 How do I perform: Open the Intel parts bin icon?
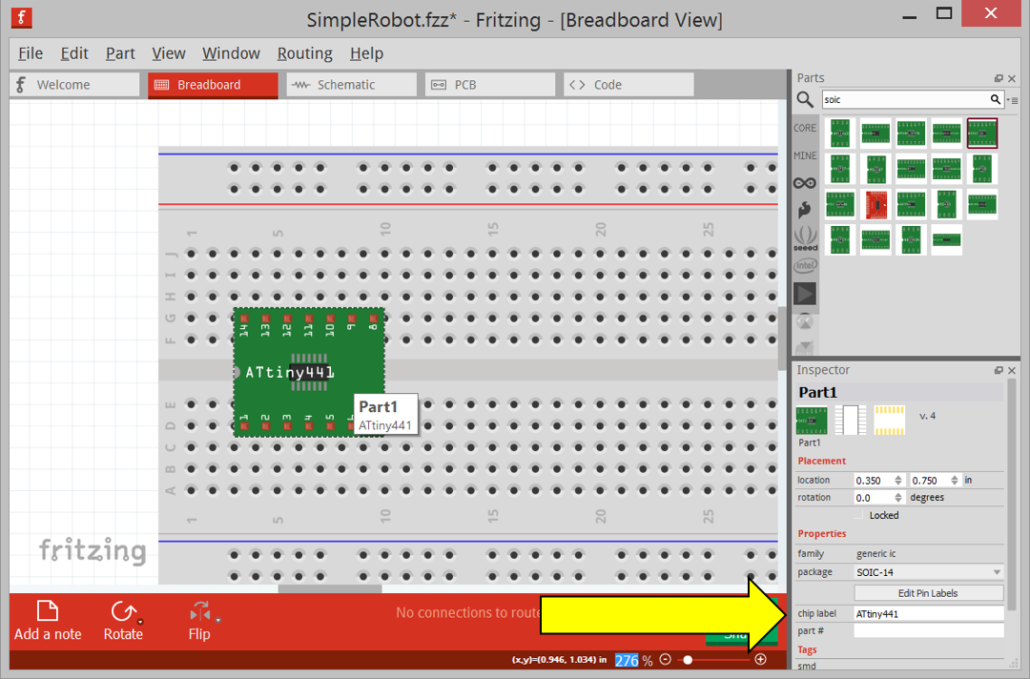(805, 265)
